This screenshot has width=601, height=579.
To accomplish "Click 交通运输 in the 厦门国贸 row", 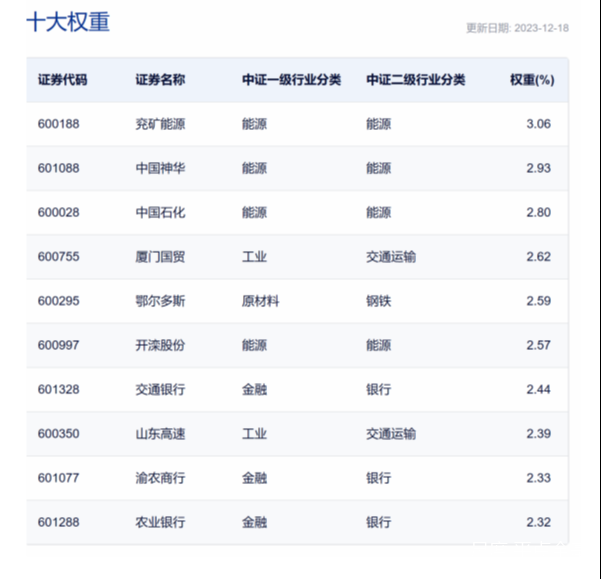I will tap(391, 256).
